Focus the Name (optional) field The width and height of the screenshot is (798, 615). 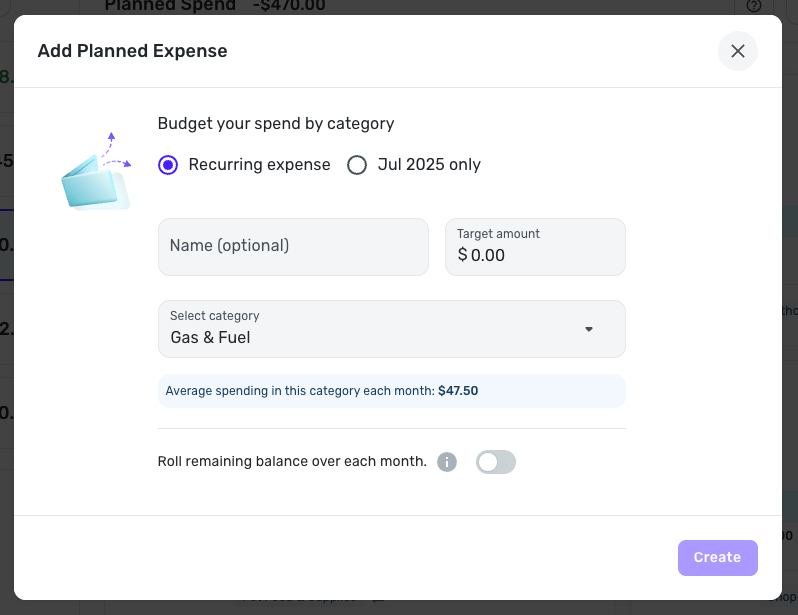click(x=293, y=246)
